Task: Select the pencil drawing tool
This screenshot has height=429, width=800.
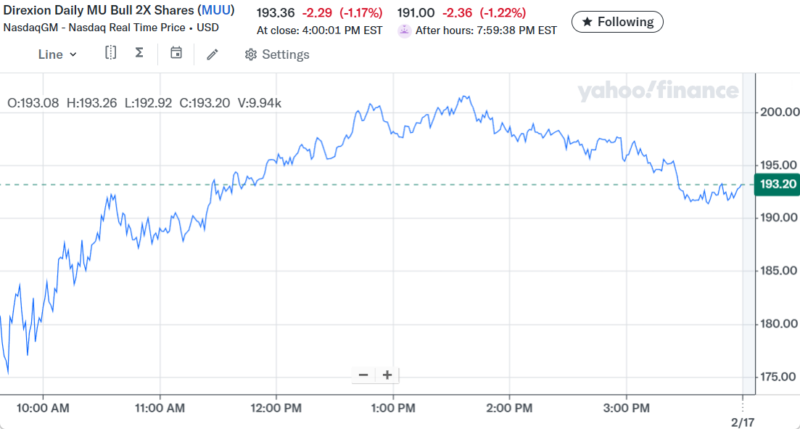Action: tap(212, 55)
